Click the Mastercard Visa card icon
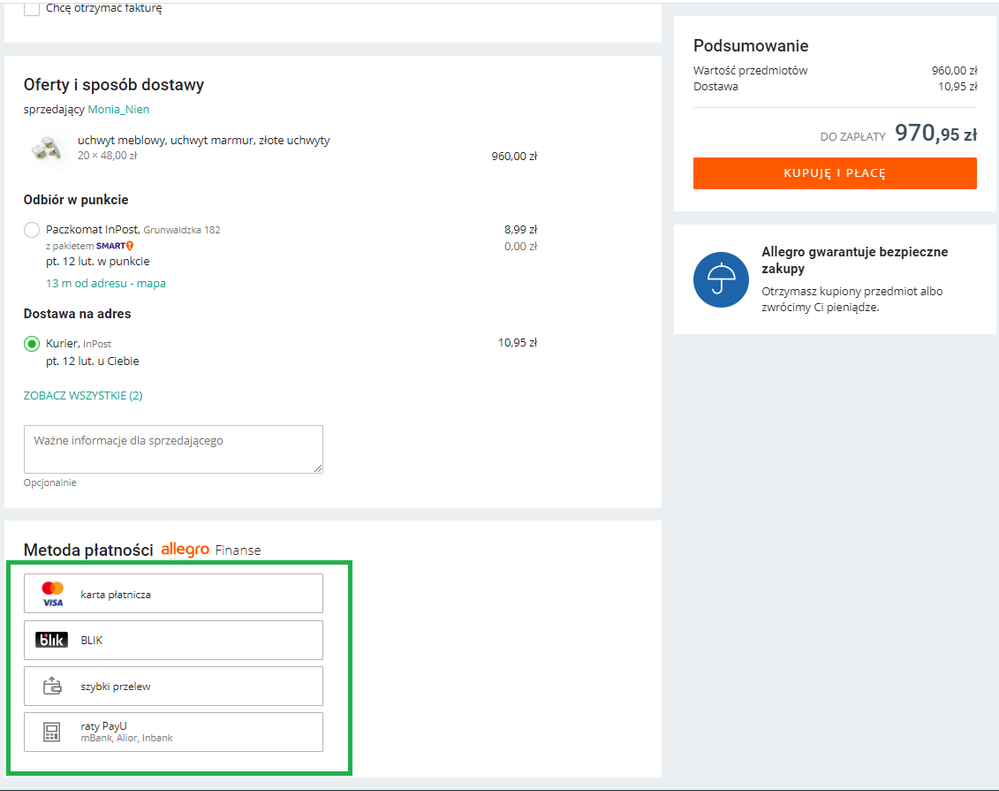 pyautogui.click(x=52, y=594)
